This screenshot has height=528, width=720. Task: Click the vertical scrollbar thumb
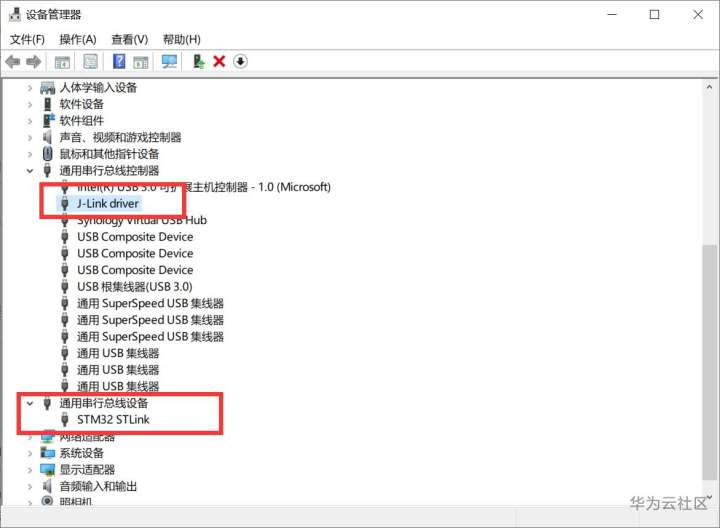click(709, 363)
